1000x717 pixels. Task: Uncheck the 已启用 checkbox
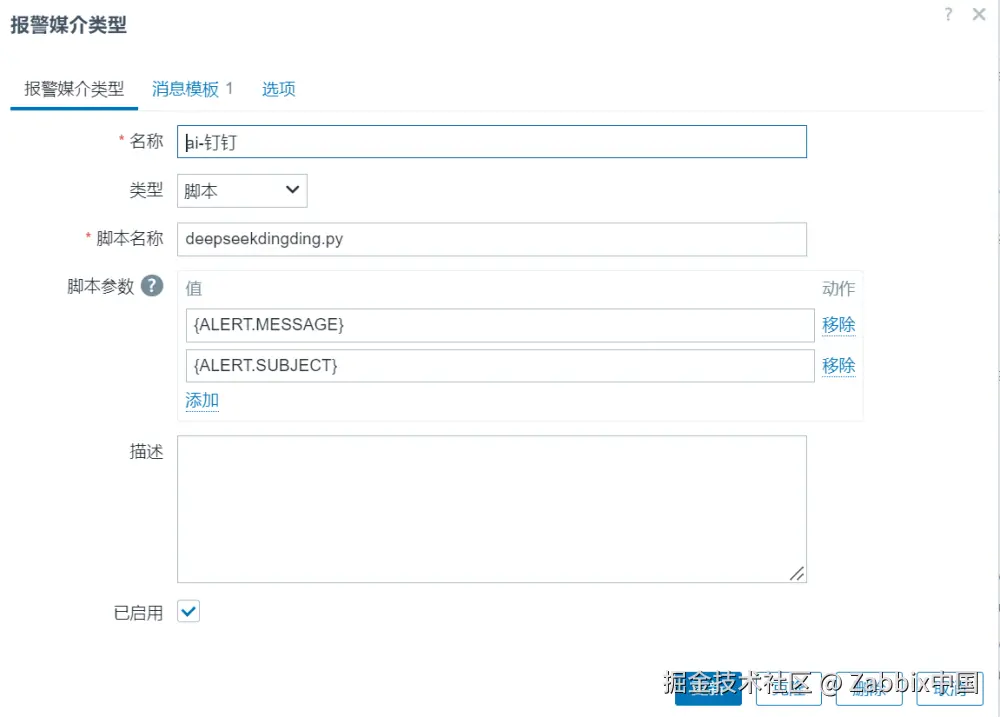pos(189,611)
